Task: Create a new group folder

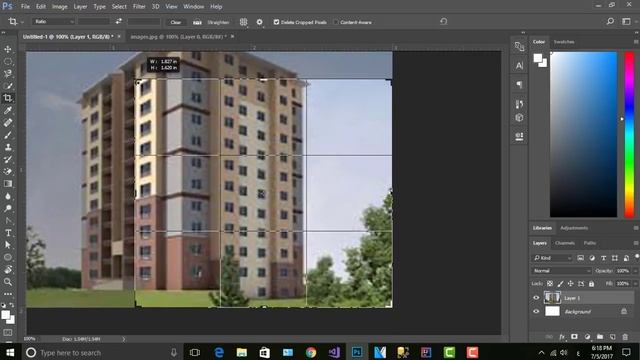Action: point(600,337)
